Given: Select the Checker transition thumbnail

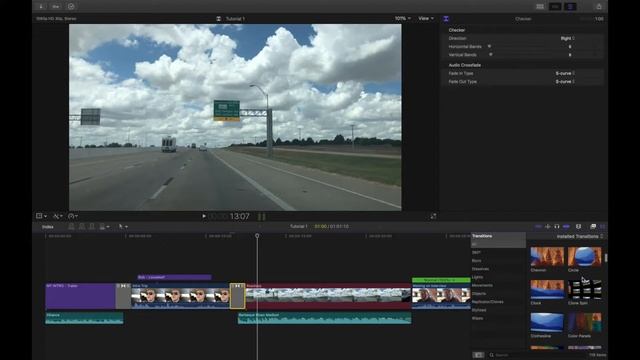Looking at the screenshot, I should point(547,257).
